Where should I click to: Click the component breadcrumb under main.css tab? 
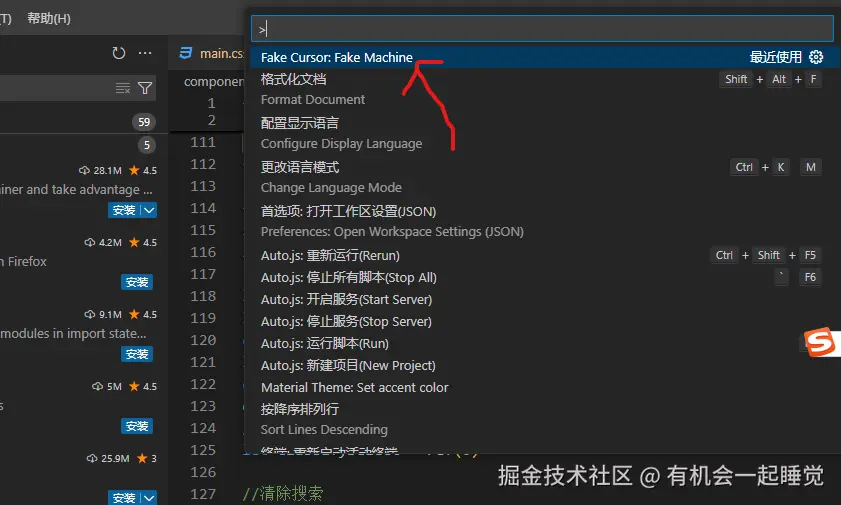213,81
